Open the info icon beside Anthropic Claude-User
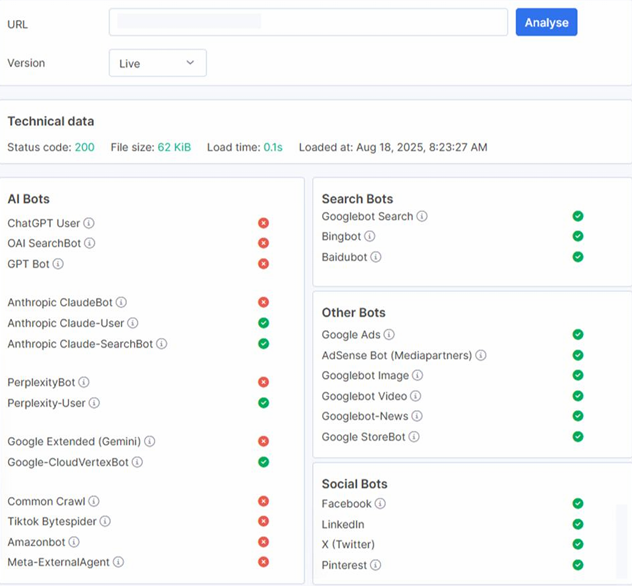632x586 pixels. pyautogui.click(x=133, y=323)
